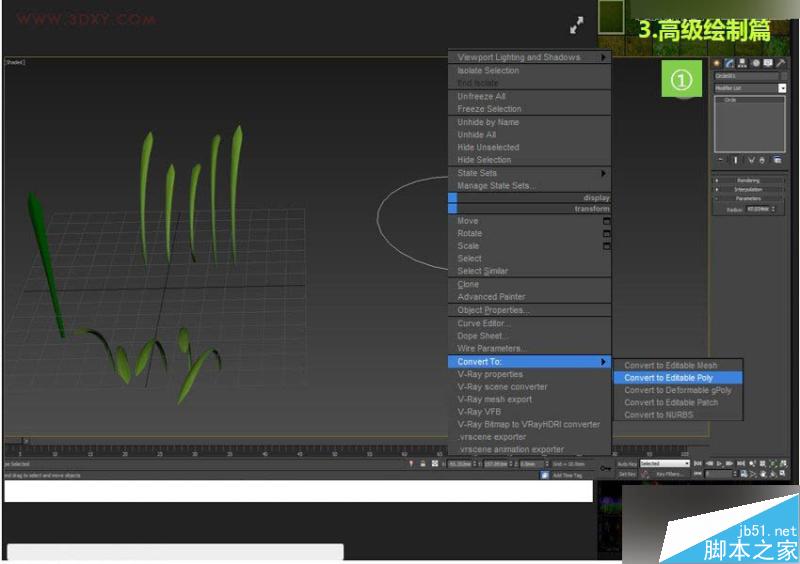Open the Motion command panel tab
This screenshot has height=564, width=800.
point(755,63)
